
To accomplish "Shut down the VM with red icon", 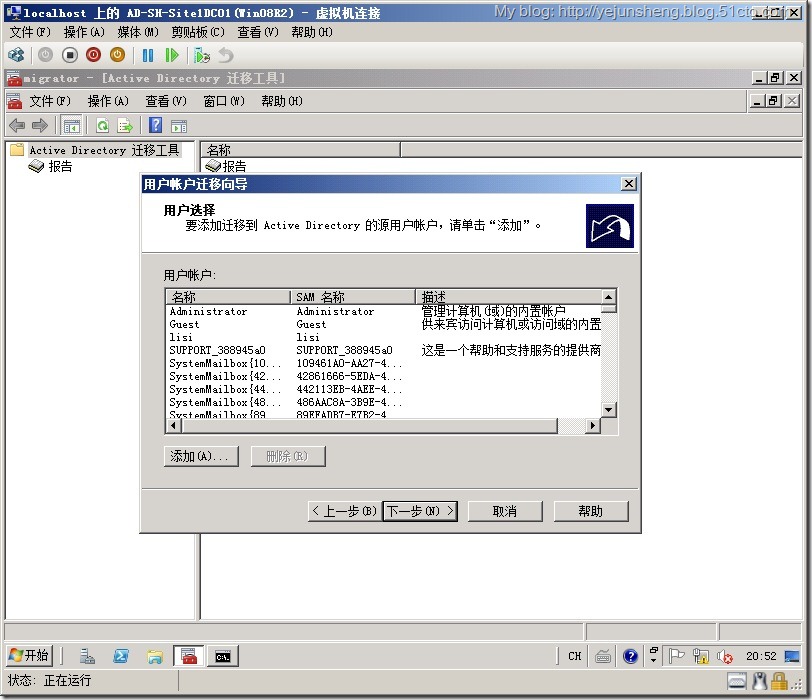I will click(93, 55).
